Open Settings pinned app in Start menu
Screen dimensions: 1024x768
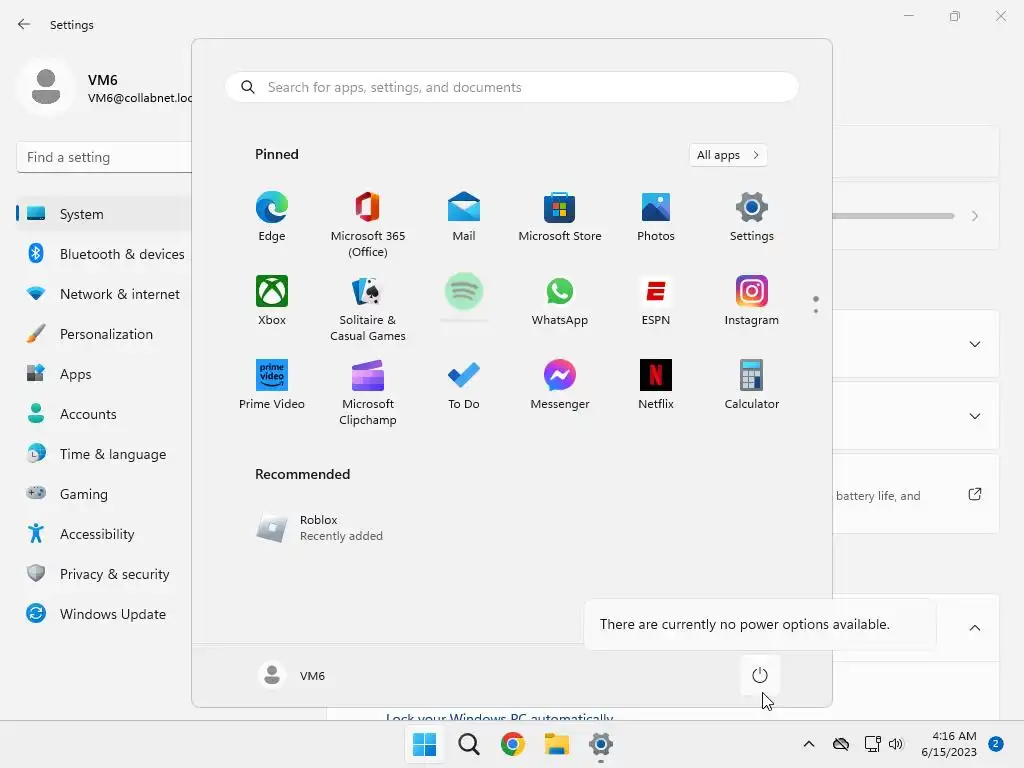point(752,217)
